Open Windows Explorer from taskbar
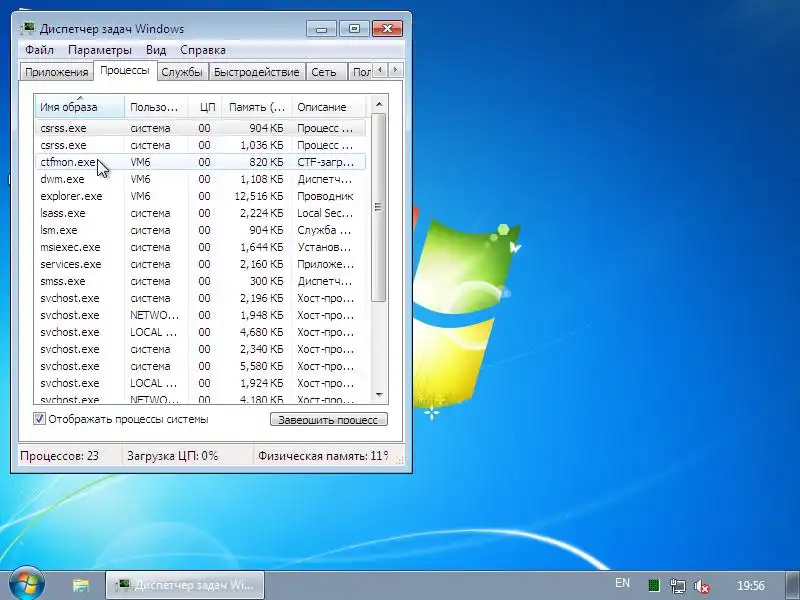 click(x=81, y=585)
